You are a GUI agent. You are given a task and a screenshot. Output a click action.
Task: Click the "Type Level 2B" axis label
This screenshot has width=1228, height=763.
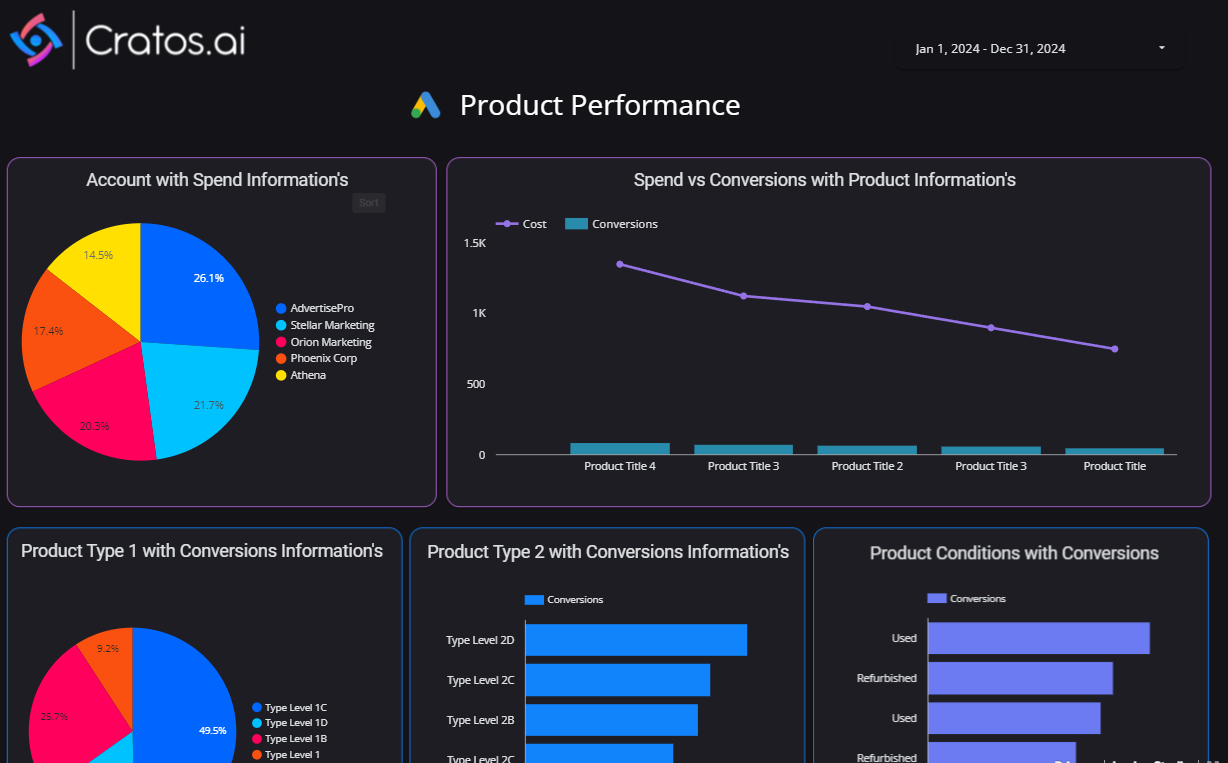(x=480, y=720)
